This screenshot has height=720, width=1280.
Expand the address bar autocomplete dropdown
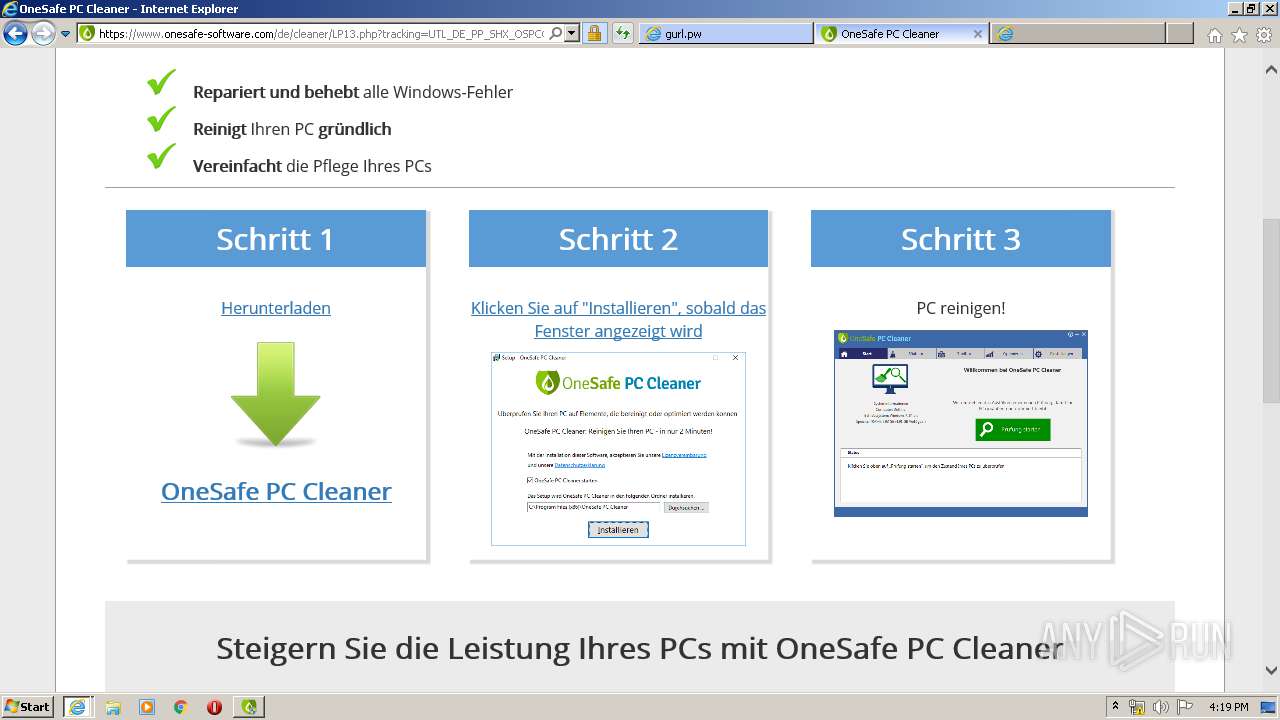pos(572,33)
